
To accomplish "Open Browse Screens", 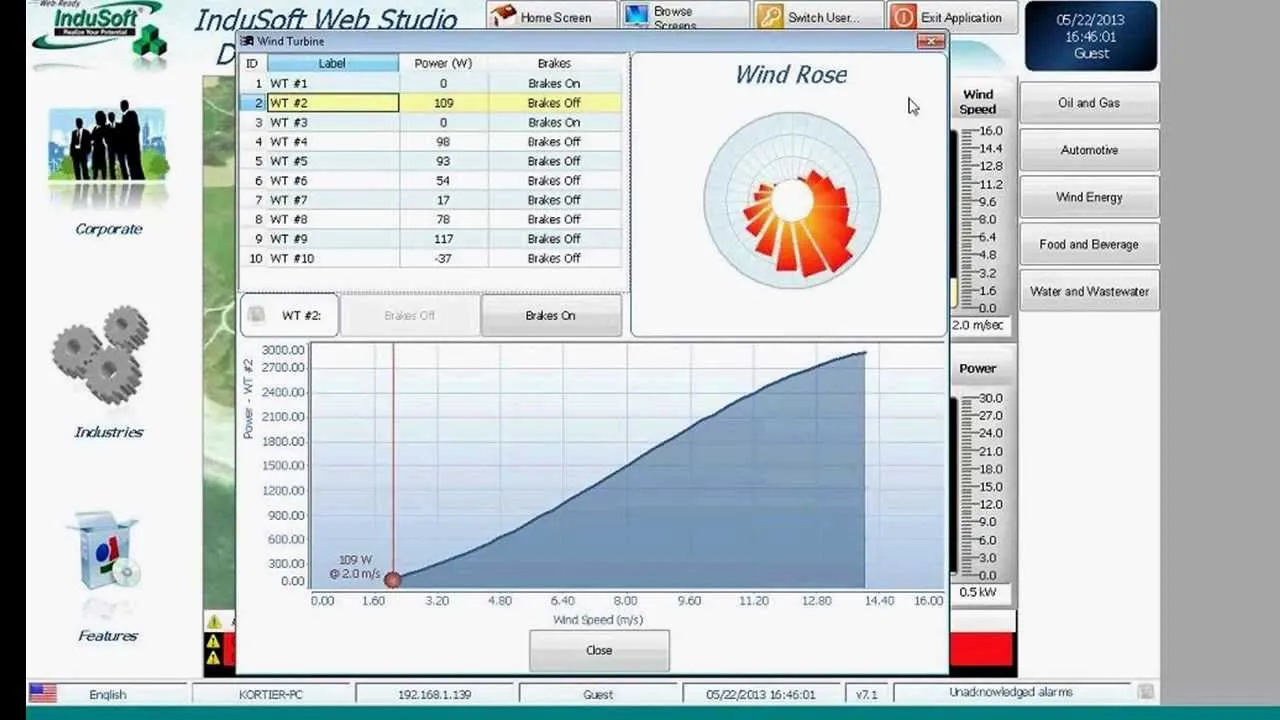I will (685, 17).
